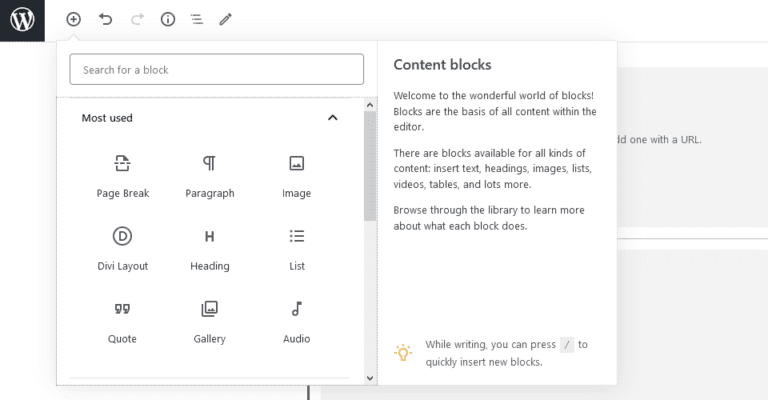Click the 'Welcome to the wonderful world' paragraph
This screenshot has height=400, width=768.
coord(495,111)
